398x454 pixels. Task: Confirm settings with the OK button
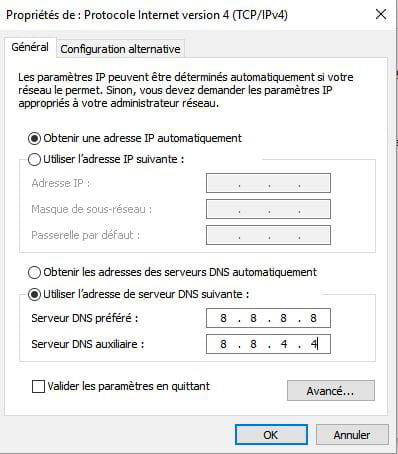(x=271, y=435)
